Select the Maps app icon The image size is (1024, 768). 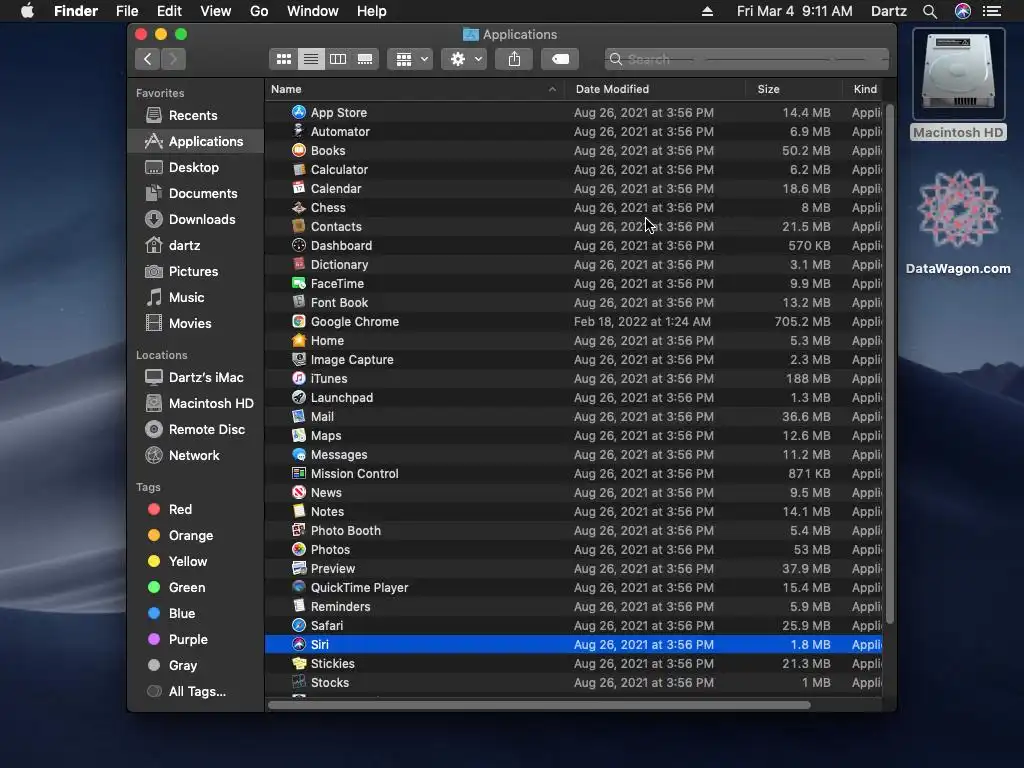coord(298,436)
